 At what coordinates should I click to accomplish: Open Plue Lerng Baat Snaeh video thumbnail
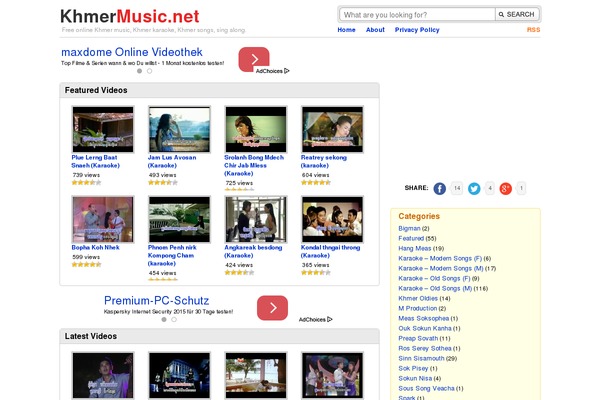click(x=103, y=129)
